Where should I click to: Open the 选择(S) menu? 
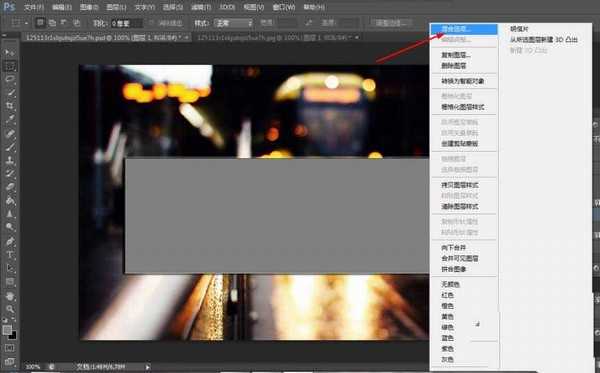[x=173, y=7]
